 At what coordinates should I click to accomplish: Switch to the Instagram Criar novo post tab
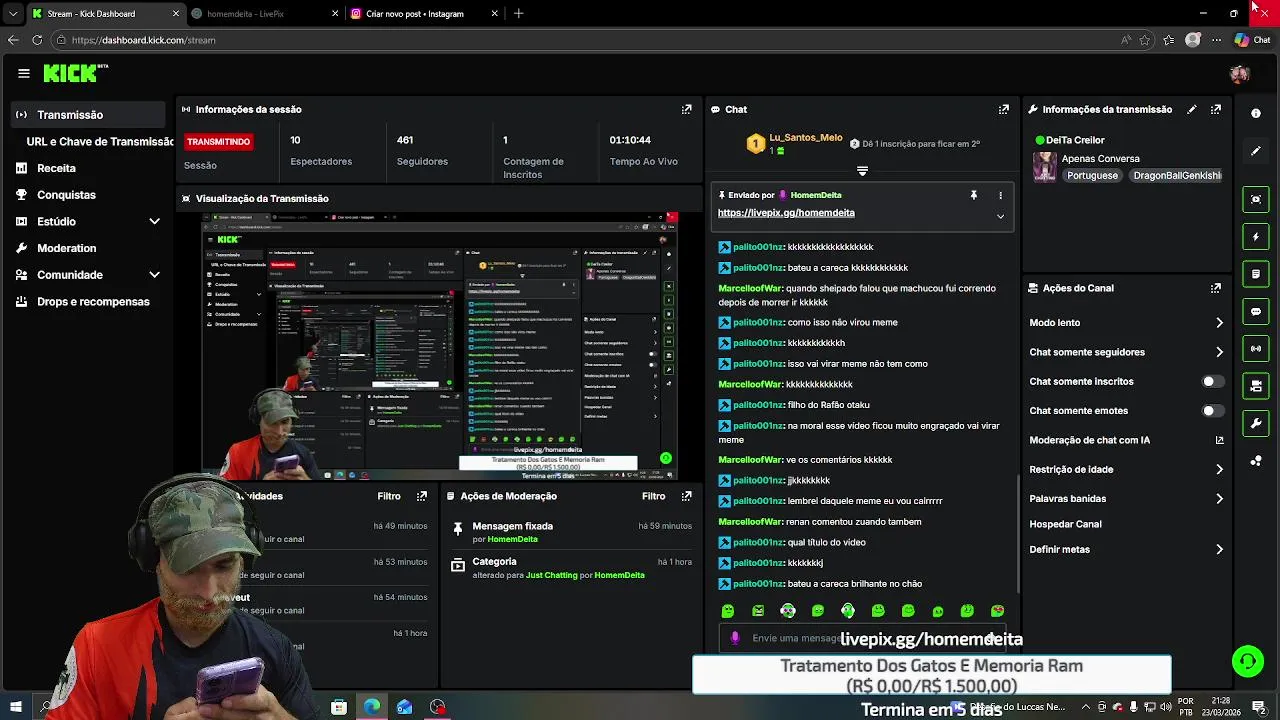pyautogui.click(x=423, y=14)
